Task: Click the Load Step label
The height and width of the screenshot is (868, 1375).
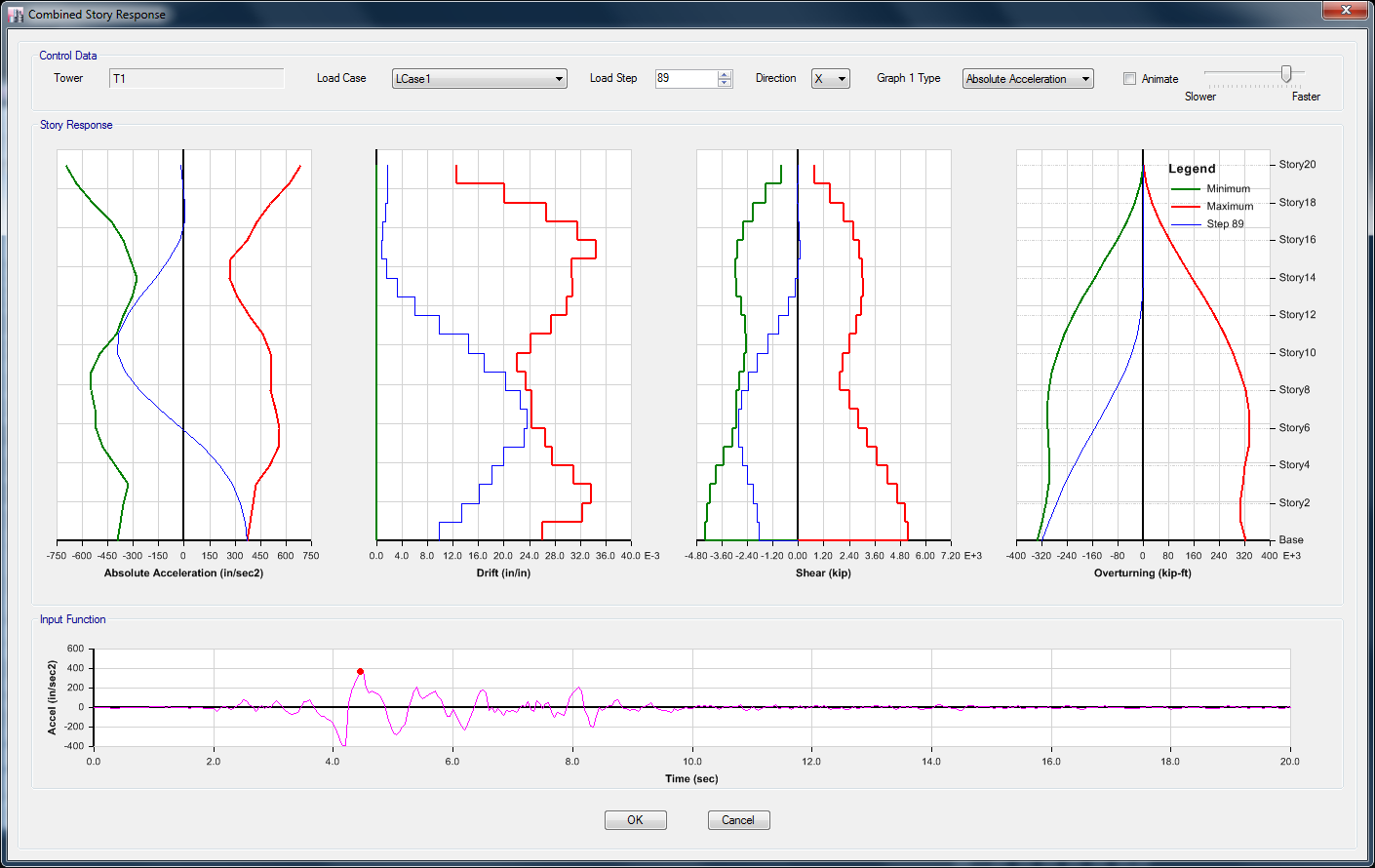Action: 613,78
